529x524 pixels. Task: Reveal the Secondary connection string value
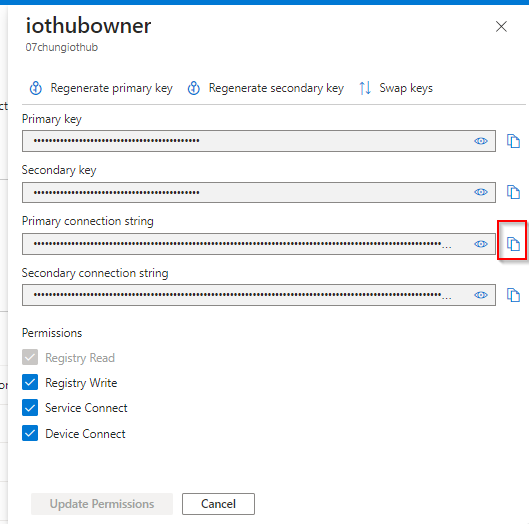[x=480, y=295]
